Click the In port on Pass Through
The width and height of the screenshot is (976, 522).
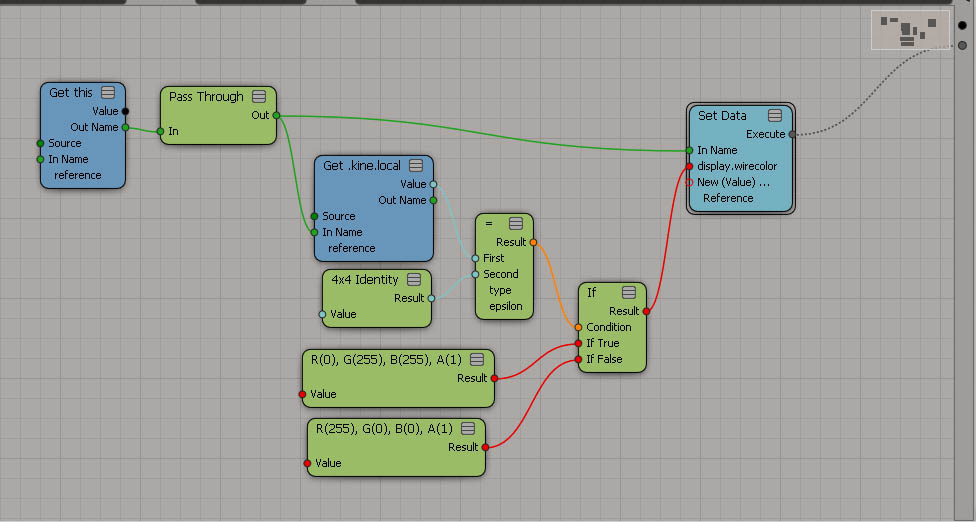coord(161,131)
